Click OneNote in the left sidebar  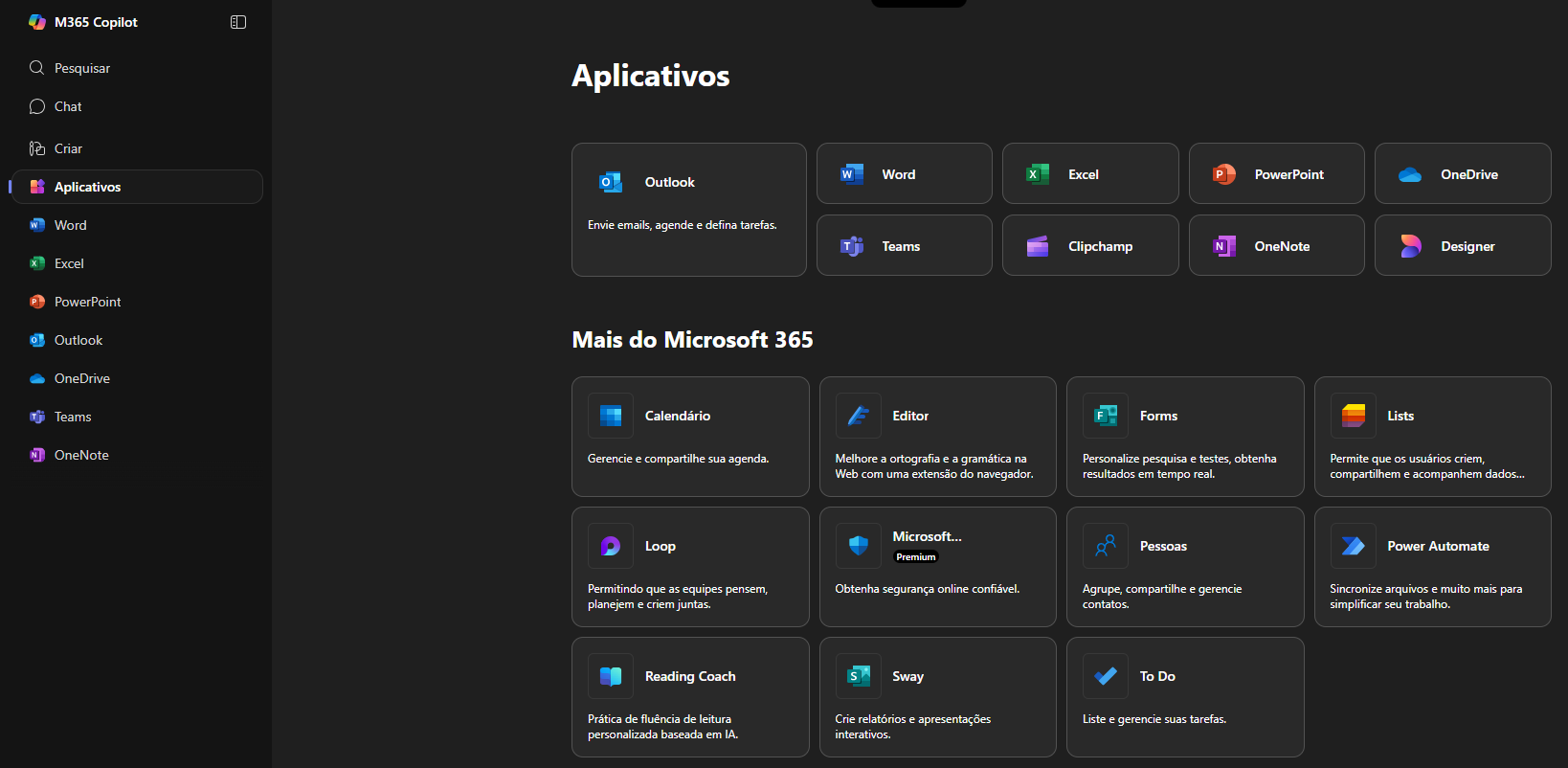[81, 455]
